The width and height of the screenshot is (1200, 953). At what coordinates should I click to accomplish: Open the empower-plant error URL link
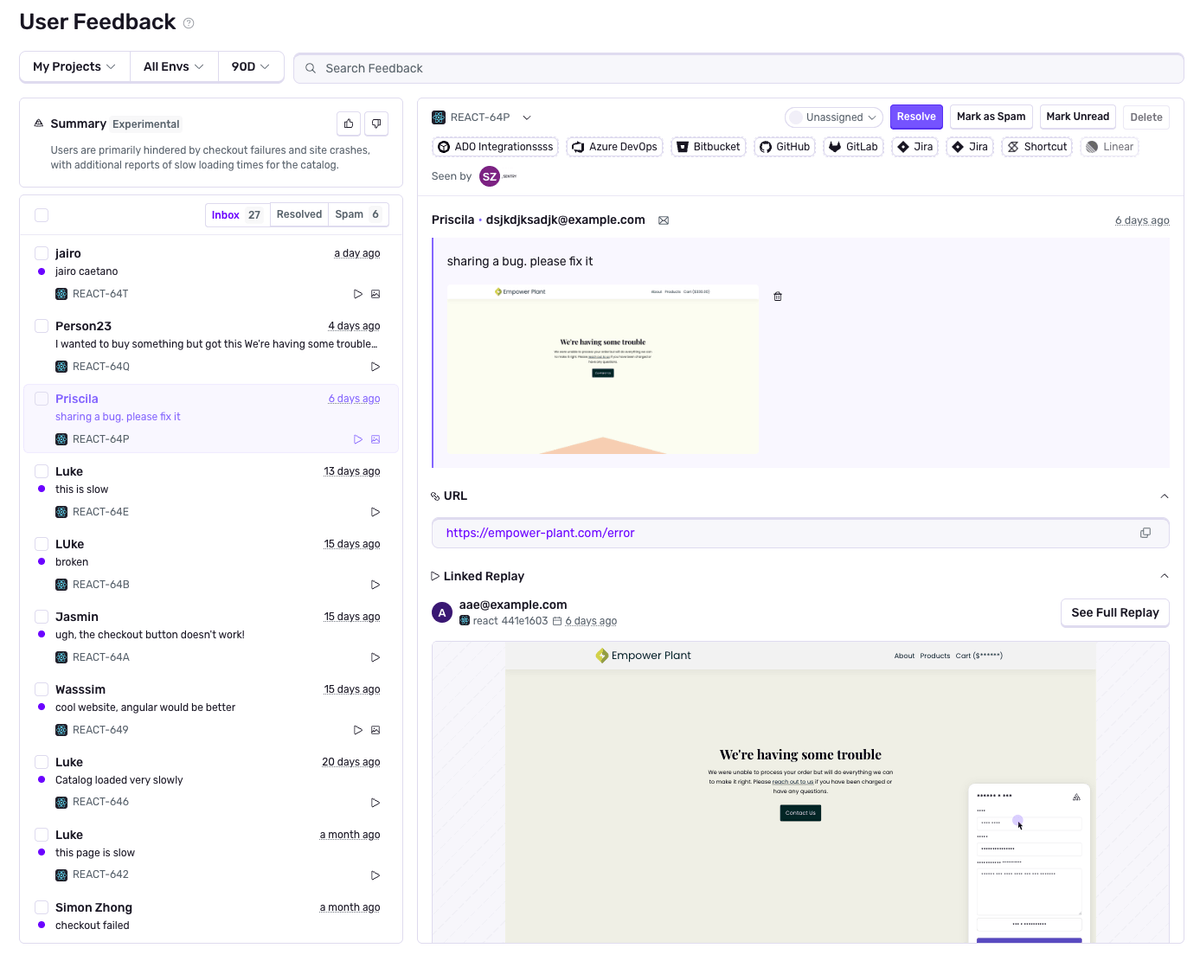539,532
